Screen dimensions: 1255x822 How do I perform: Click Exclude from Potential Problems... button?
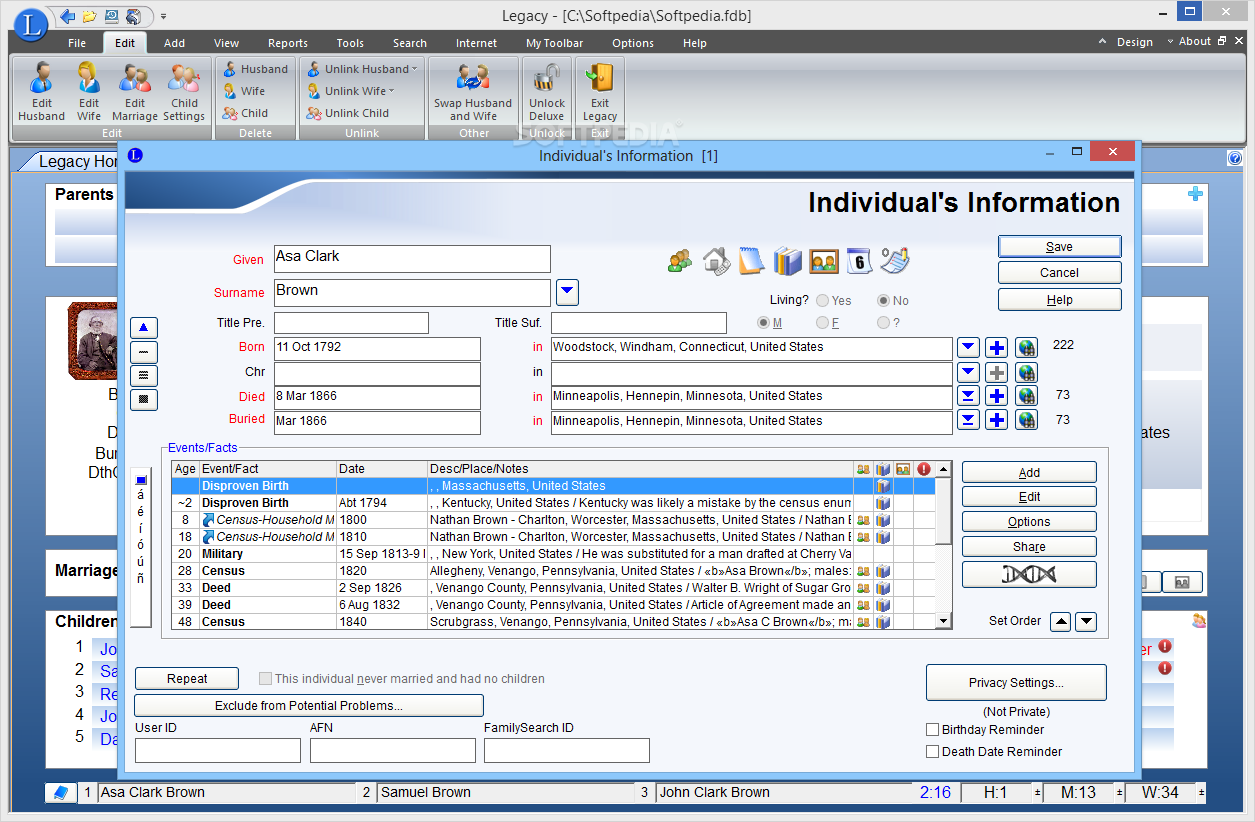pos(309,706)
